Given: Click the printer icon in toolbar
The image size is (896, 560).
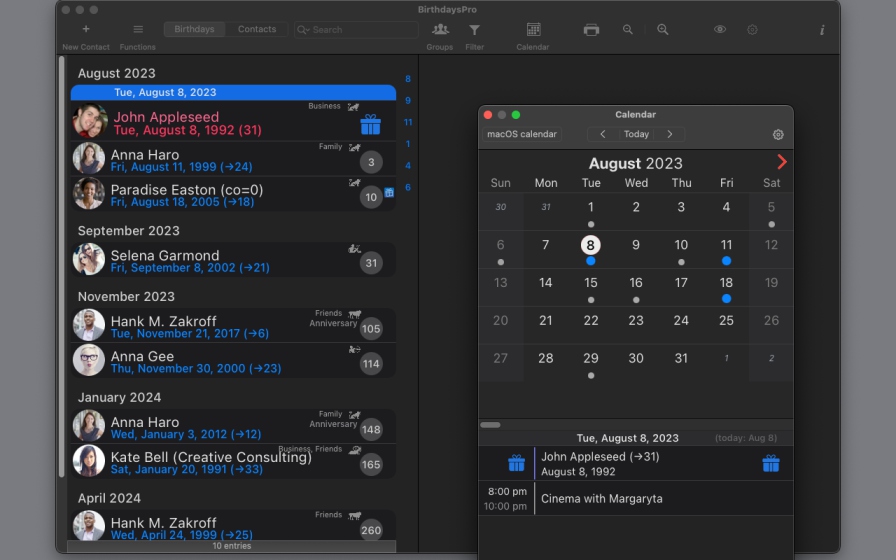Looking at the screenshot, I should (591, 30).
